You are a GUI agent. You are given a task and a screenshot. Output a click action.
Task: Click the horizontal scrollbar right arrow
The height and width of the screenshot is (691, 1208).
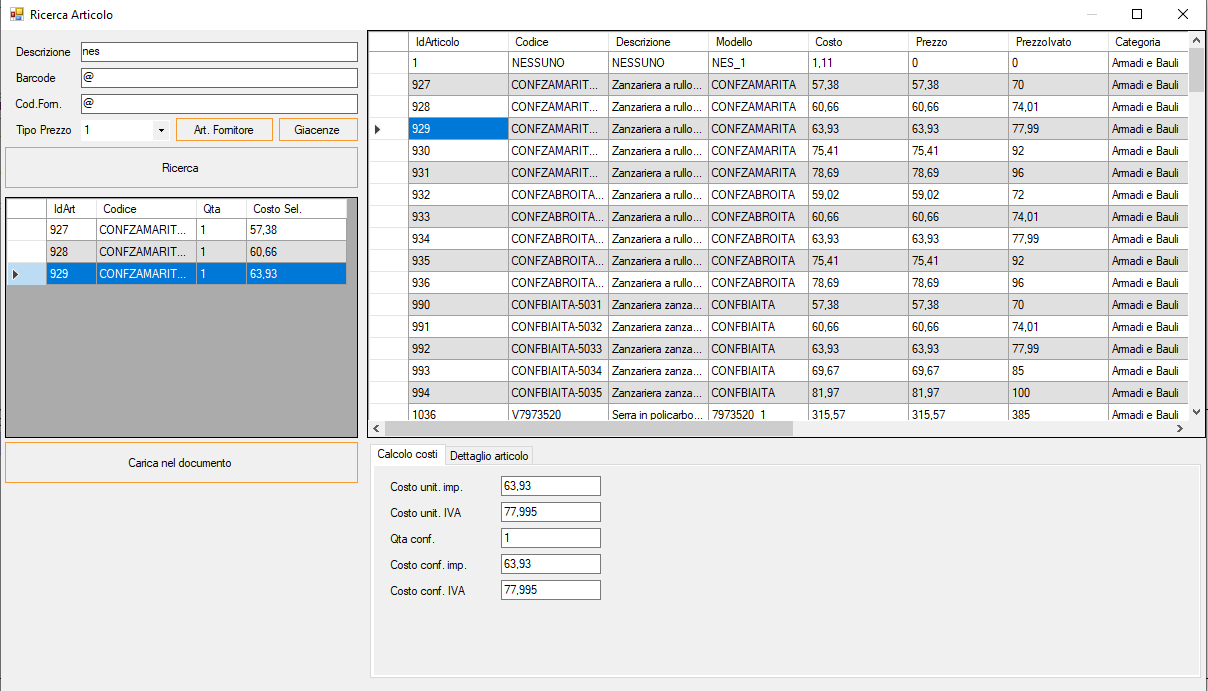coord(1179,428)
